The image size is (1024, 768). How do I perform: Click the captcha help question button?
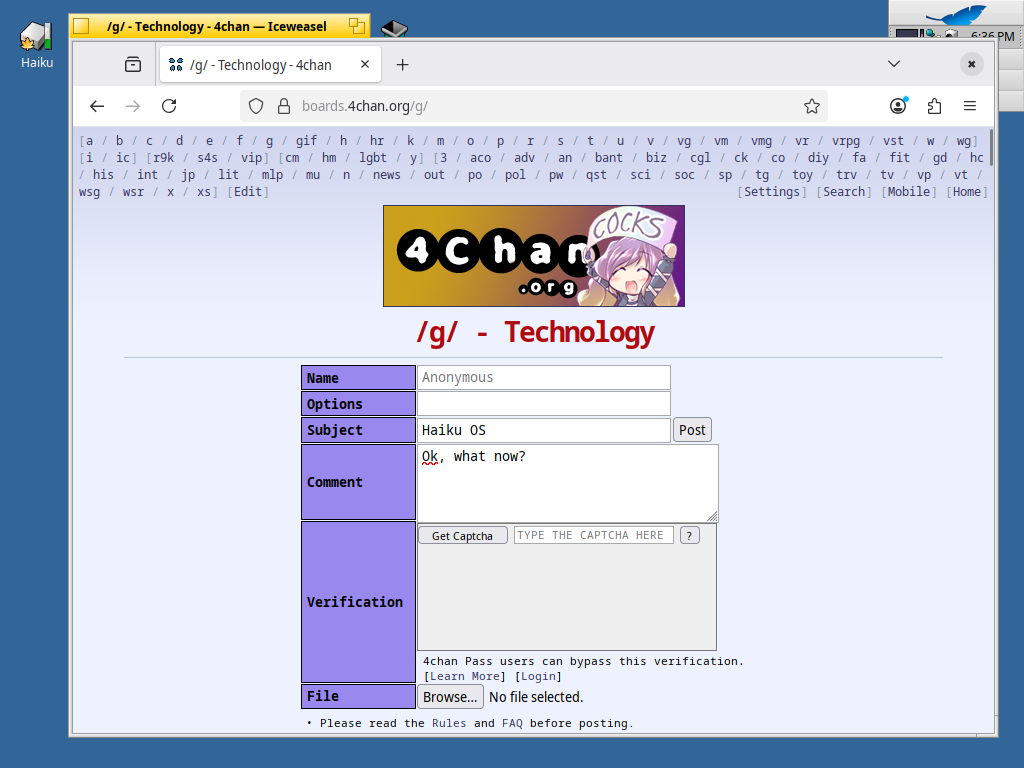click(690, 536)
